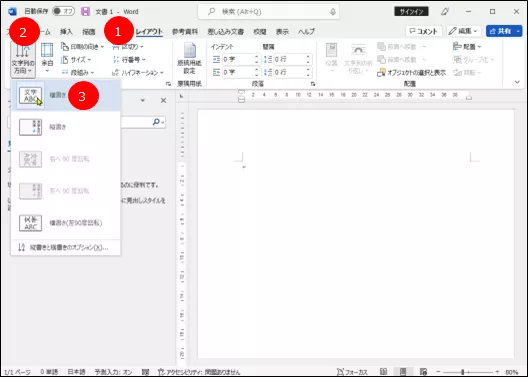Switch to the 表示 tab

tap(282, 32)
